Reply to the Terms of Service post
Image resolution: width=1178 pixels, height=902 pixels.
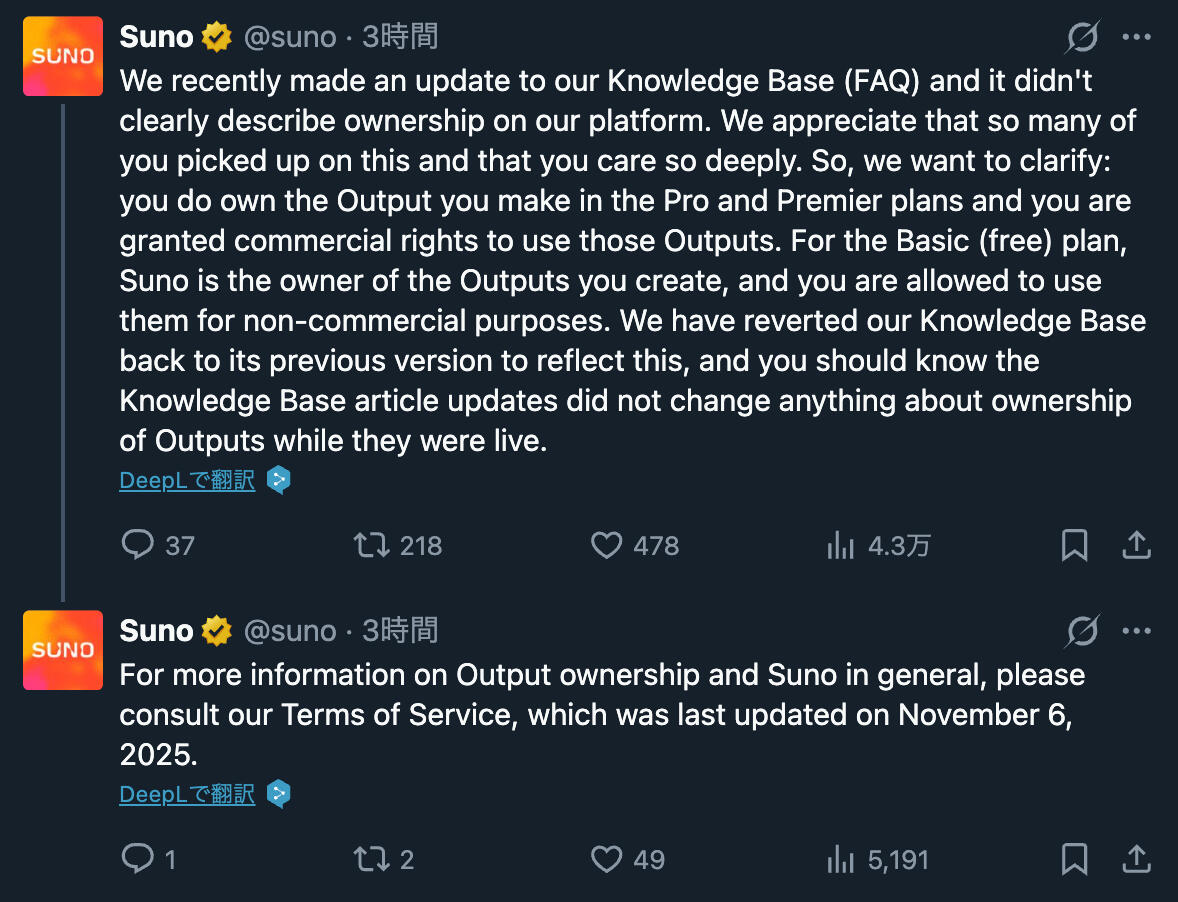[x=138, y=859]
